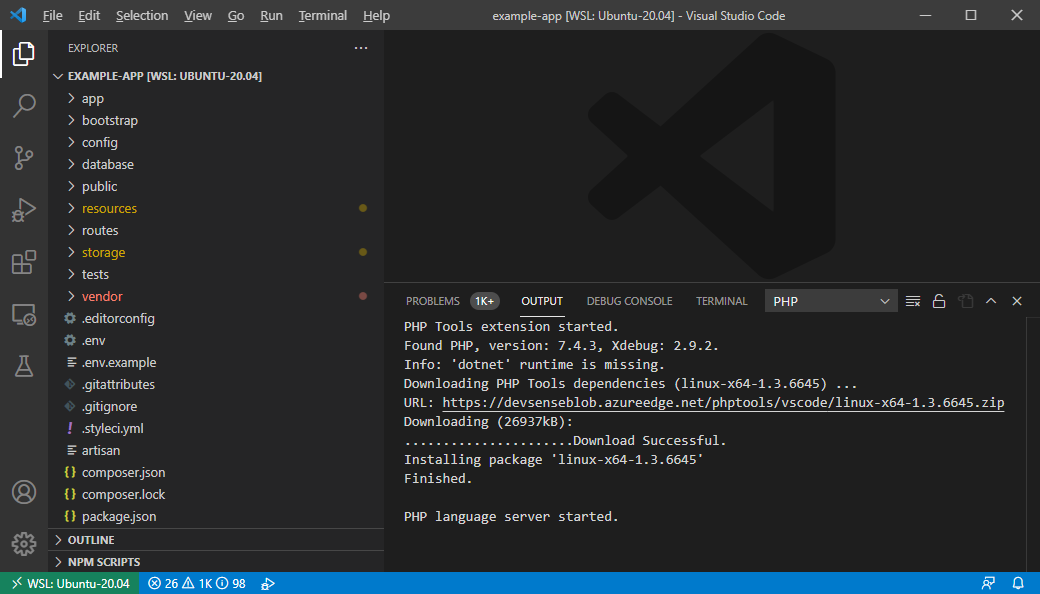Open the File menu

click(x=52, y=15)
